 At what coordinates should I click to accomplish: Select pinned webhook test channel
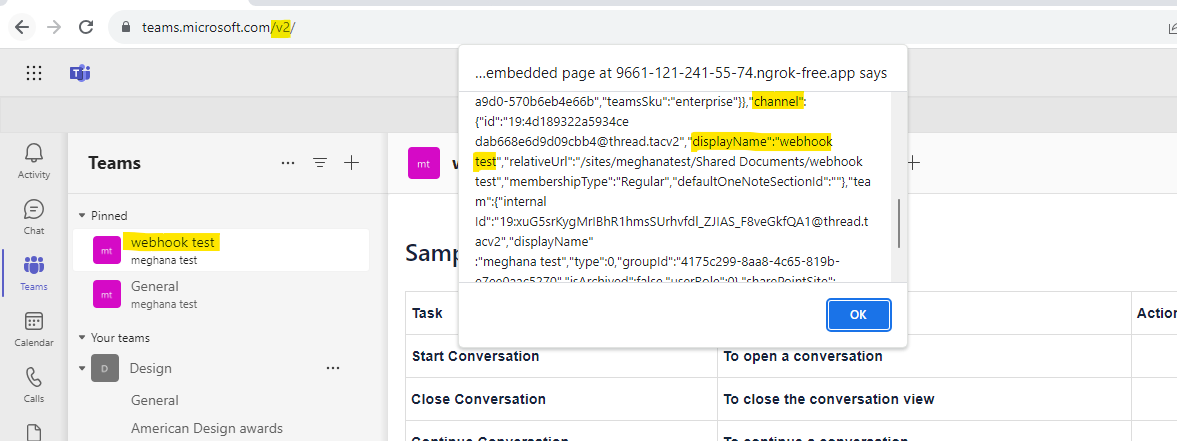(x=221, y=250)
